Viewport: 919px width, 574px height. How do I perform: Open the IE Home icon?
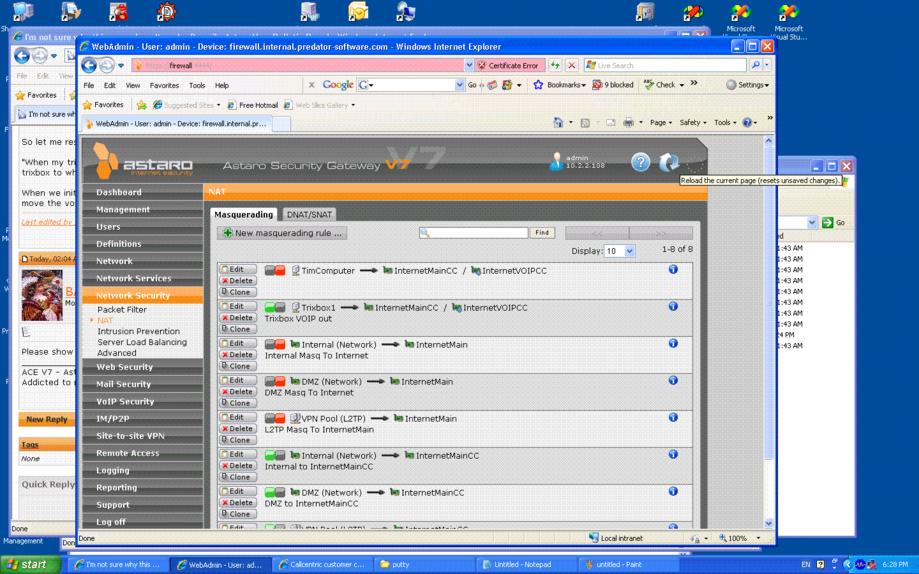559,122
